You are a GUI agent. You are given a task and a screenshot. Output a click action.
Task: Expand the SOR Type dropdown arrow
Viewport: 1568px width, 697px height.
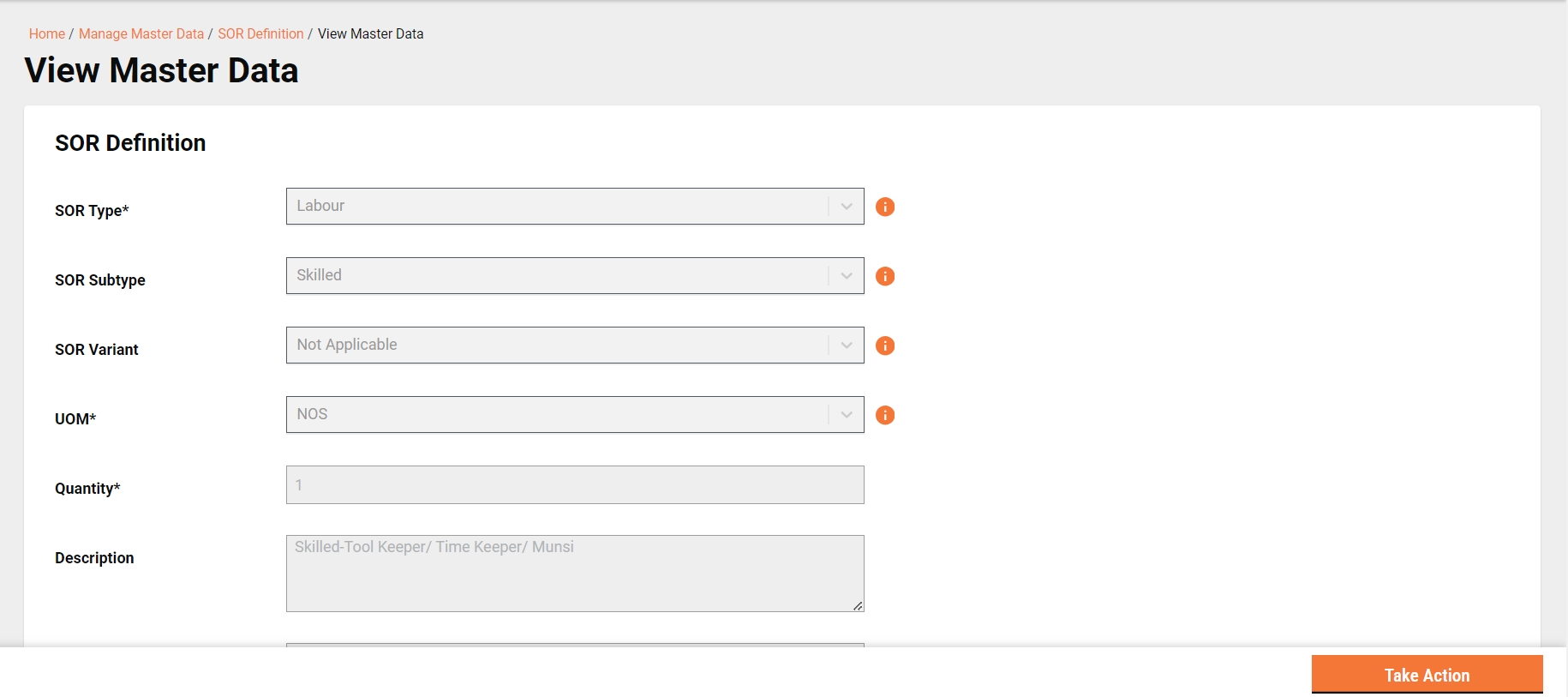tap(847, 207)
